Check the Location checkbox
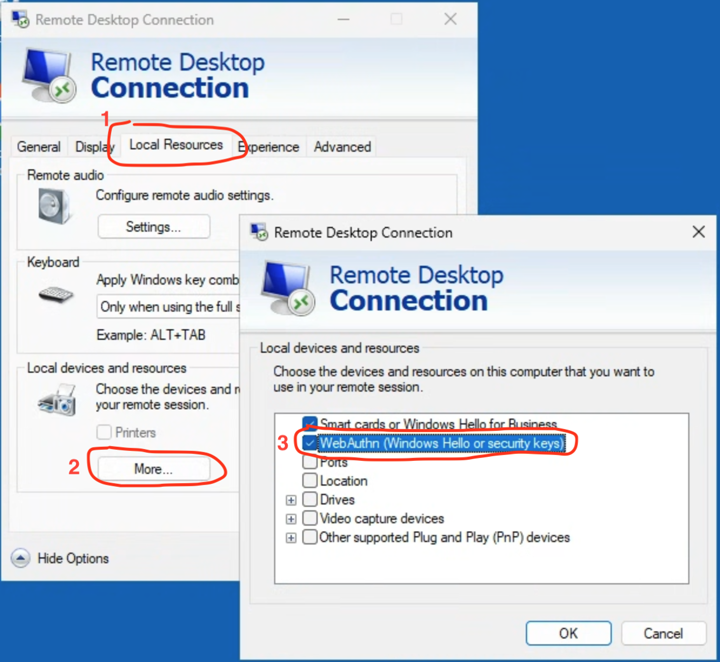720x662 pixels. tap(310, 480)
